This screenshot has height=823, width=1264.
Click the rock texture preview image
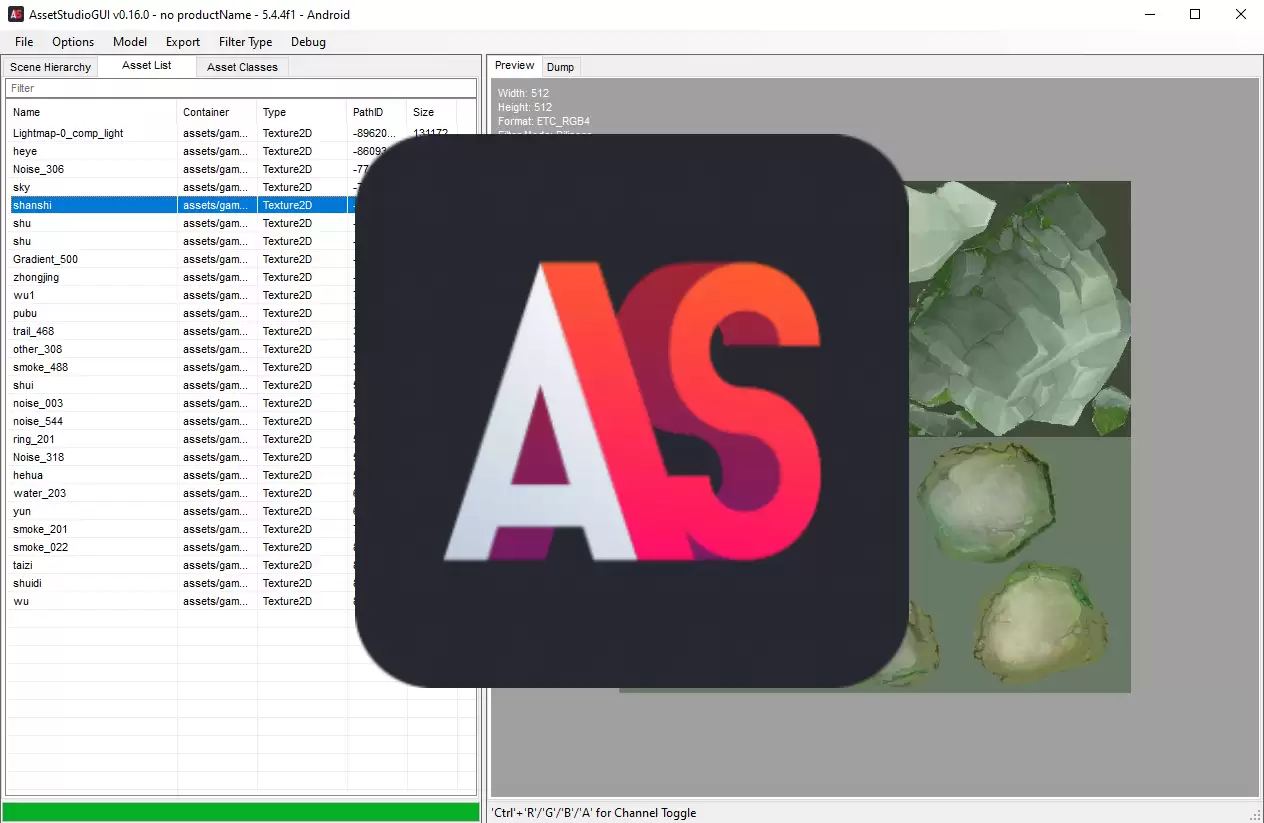[1019, 436]
